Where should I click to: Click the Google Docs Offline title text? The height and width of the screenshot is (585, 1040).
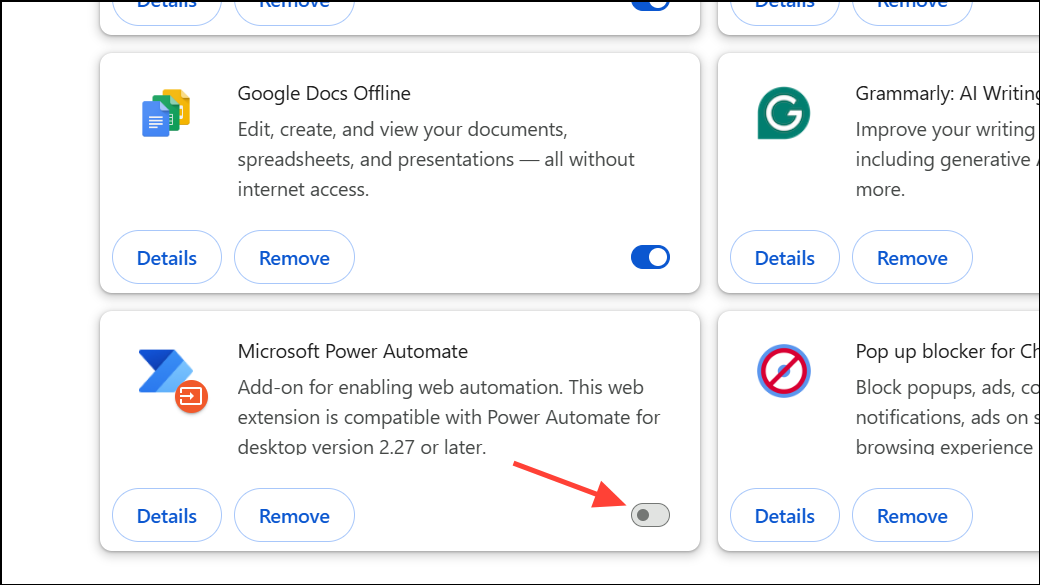coord(324,94)
